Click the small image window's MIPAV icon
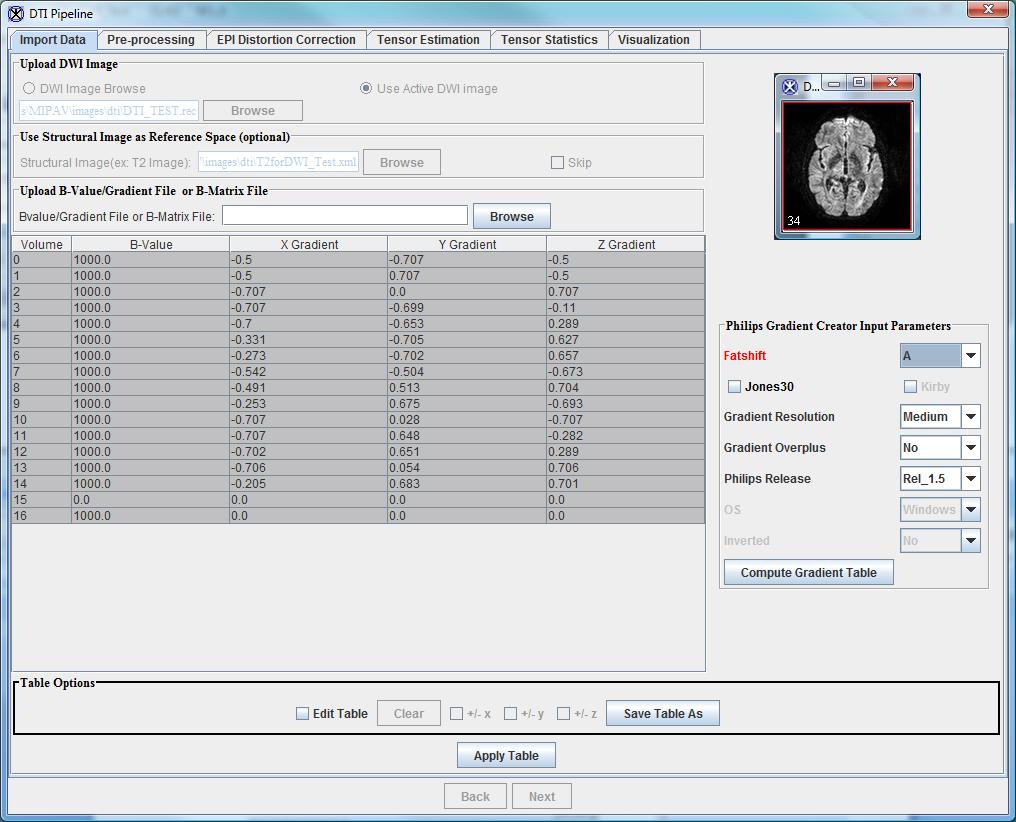 790,87
